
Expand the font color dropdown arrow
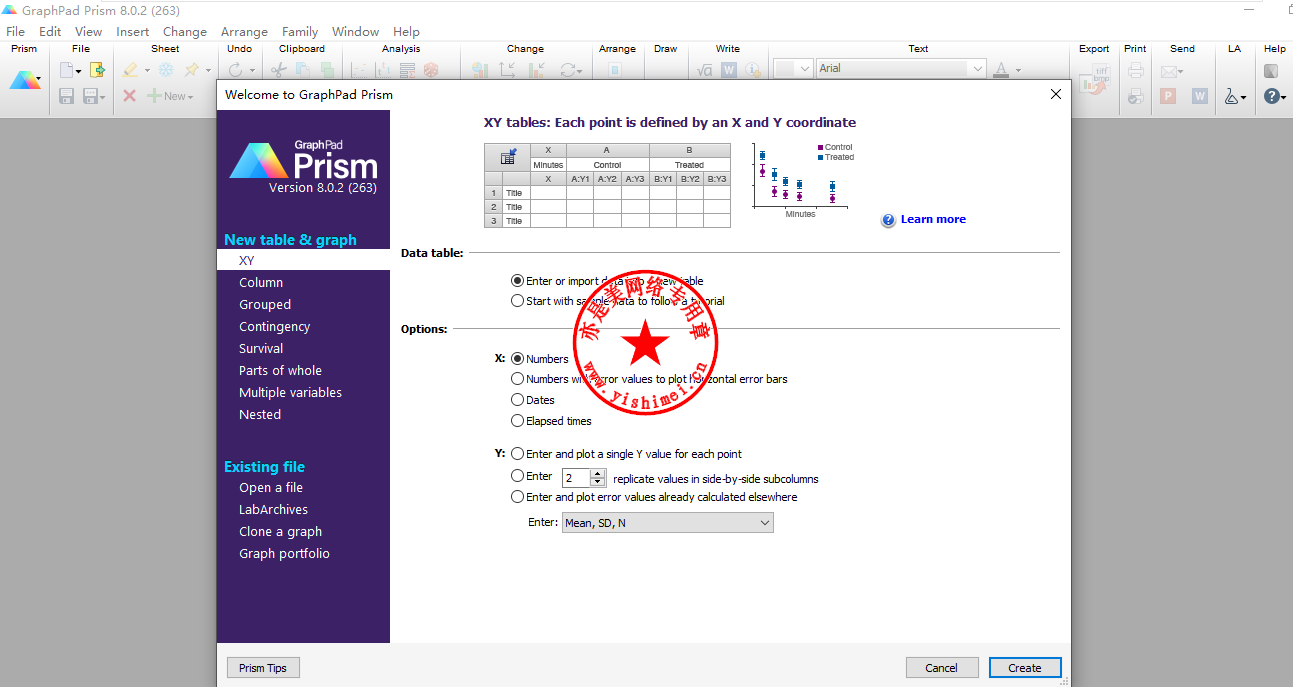click(x=1018, y=70)
